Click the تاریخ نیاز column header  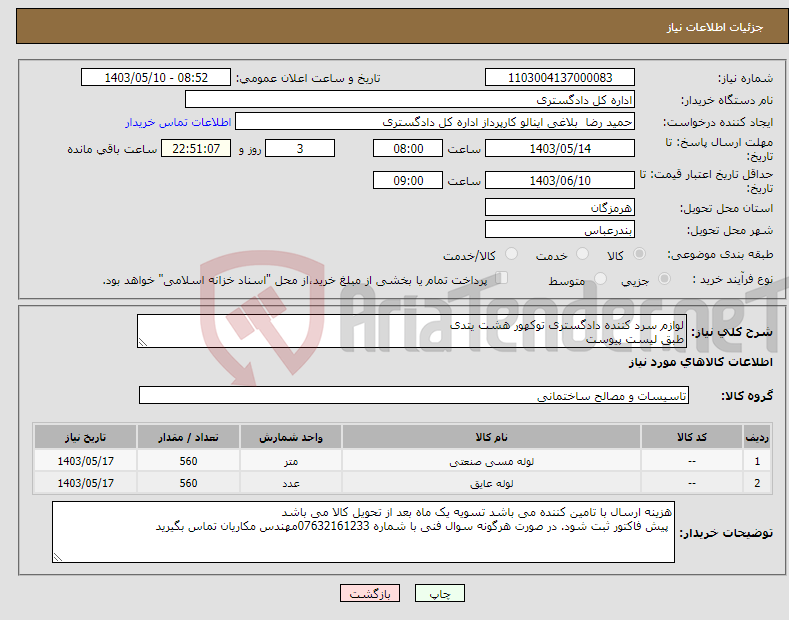[86, 437]
